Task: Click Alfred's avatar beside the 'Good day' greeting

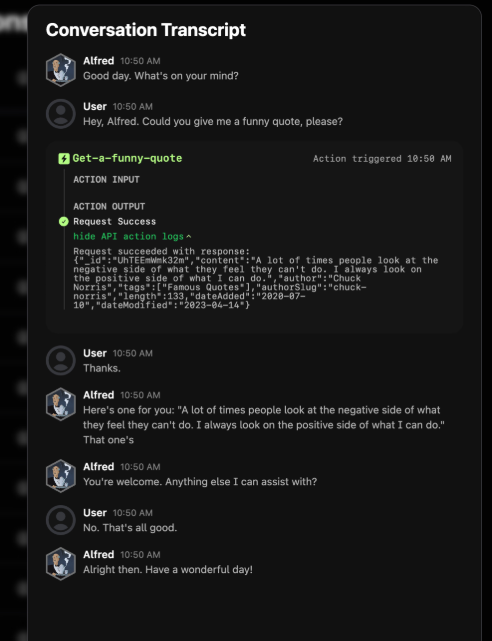Action: click(x=60, y=70)
